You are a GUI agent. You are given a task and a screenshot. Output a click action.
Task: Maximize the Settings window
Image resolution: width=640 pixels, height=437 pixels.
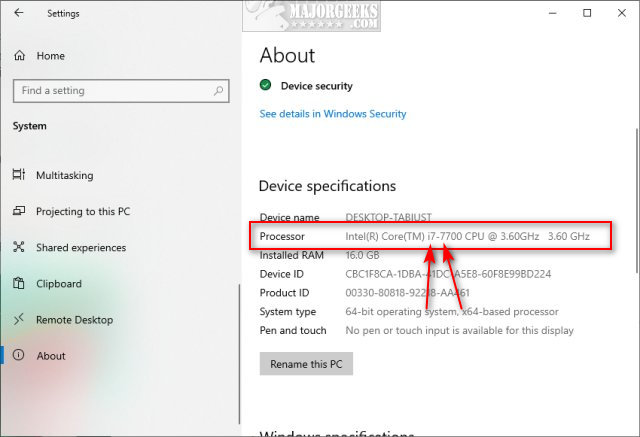pyautogui.click(x=587, y=13)
